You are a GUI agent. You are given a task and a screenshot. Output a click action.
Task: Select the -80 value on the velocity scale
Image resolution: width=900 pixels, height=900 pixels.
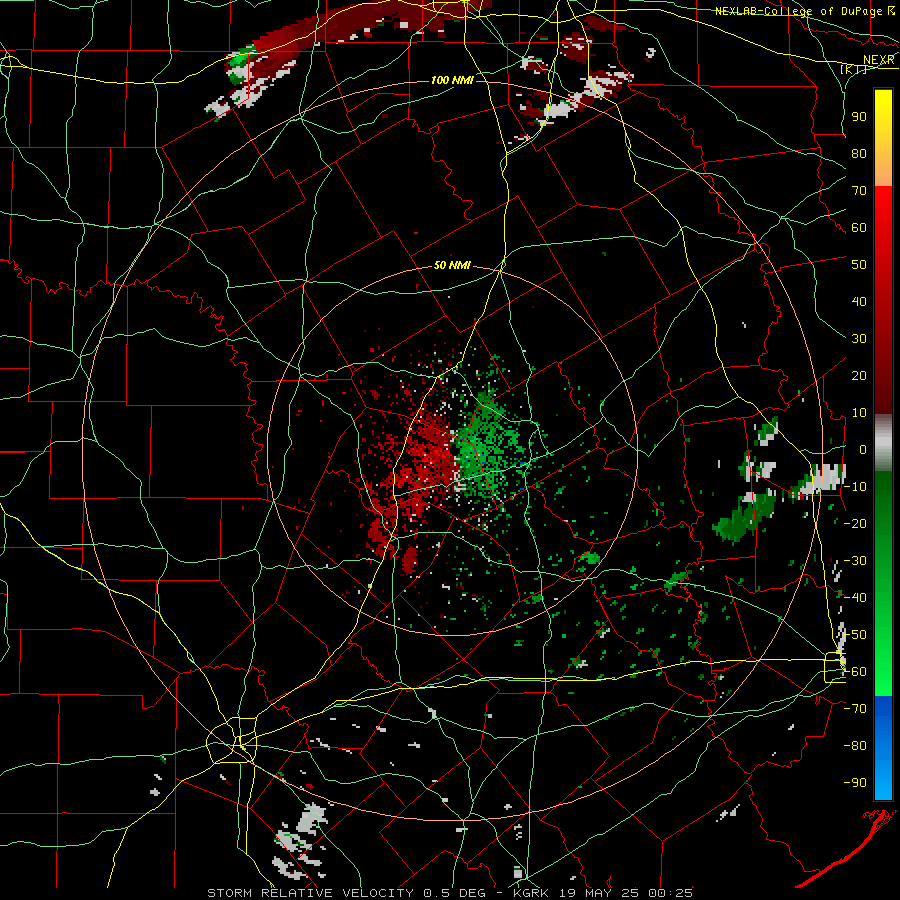point(855,746)
